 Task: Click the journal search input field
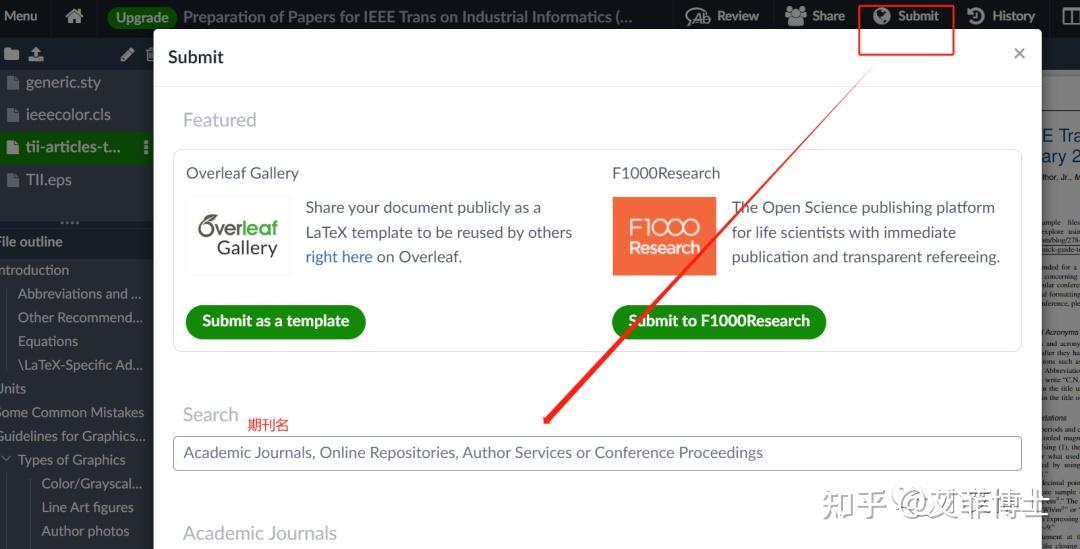point(597,453)
